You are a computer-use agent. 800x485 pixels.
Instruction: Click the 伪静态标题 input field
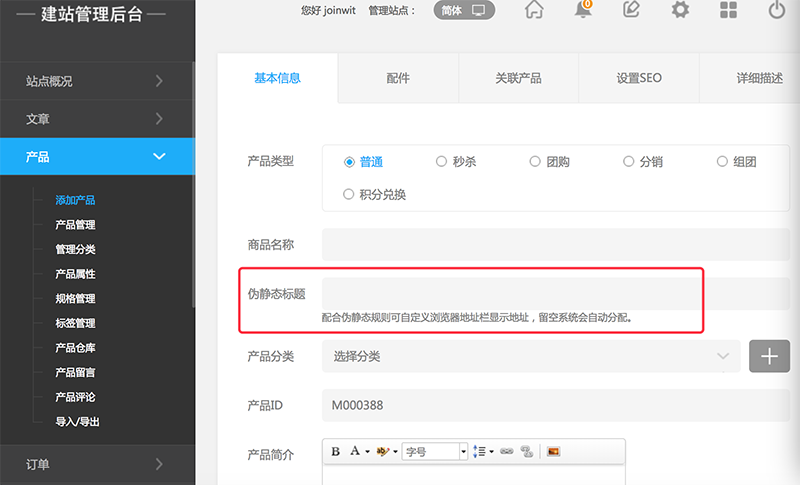click(512, 293)
